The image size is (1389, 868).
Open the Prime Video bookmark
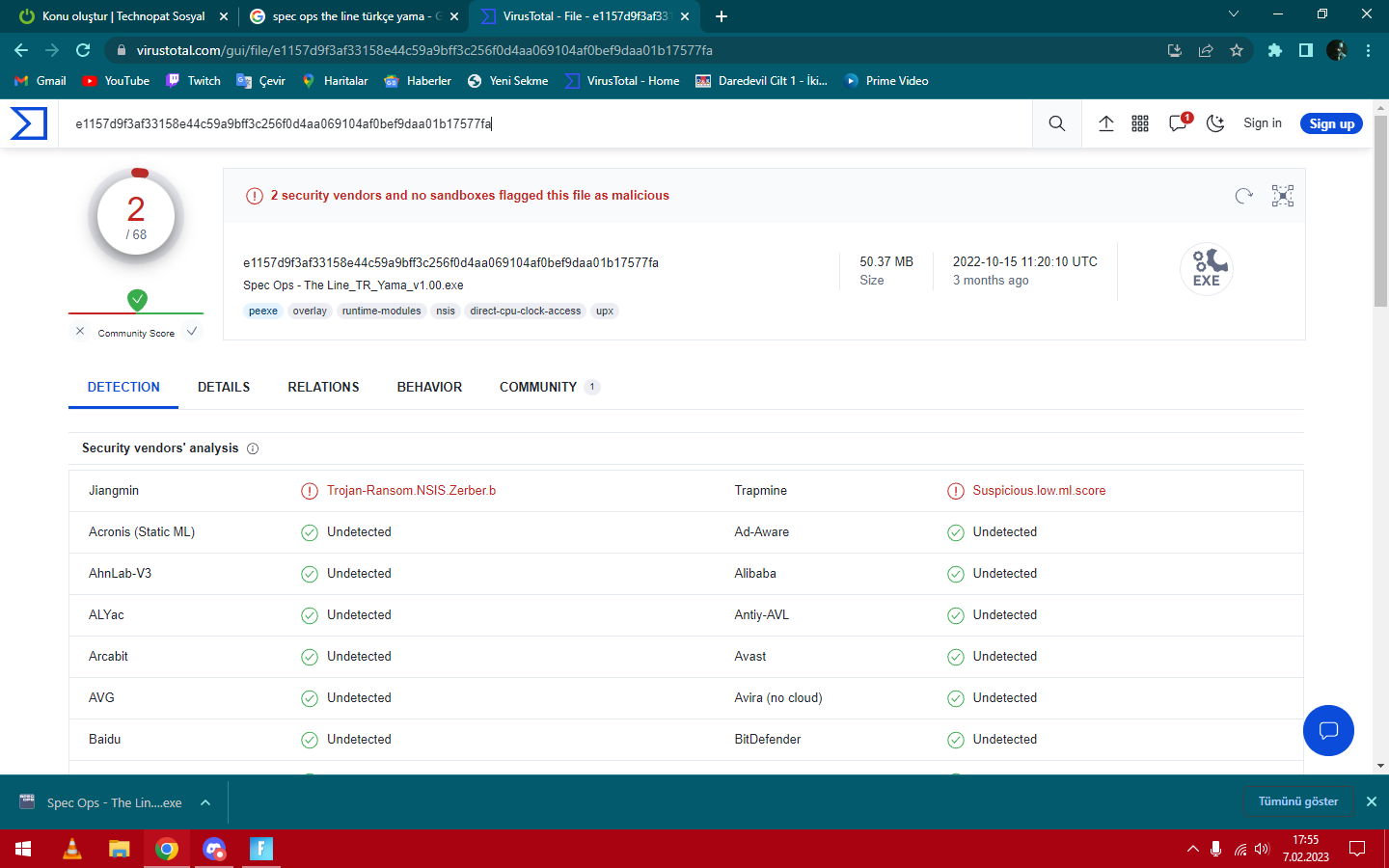tap(886, 81)
